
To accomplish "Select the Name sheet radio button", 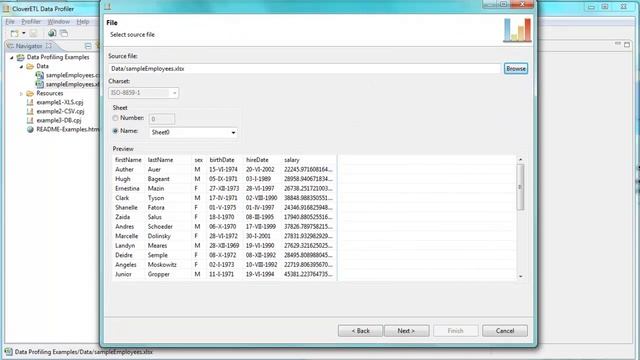I will click(x=116, y=131).
